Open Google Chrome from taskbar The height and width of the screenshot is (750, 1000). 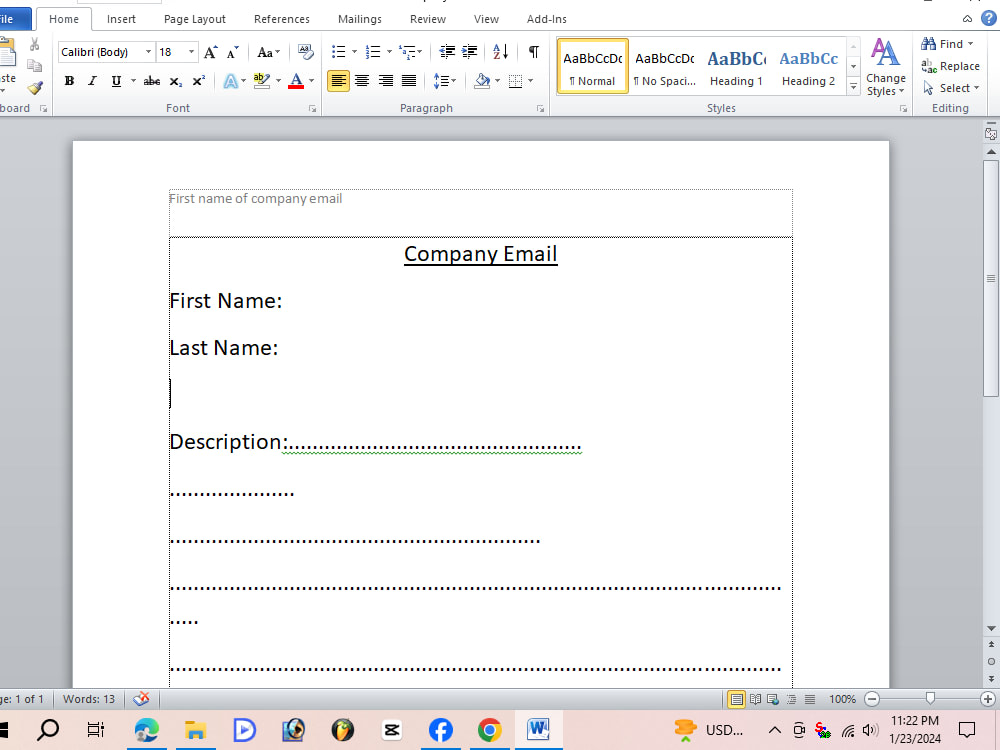[489, 730]
